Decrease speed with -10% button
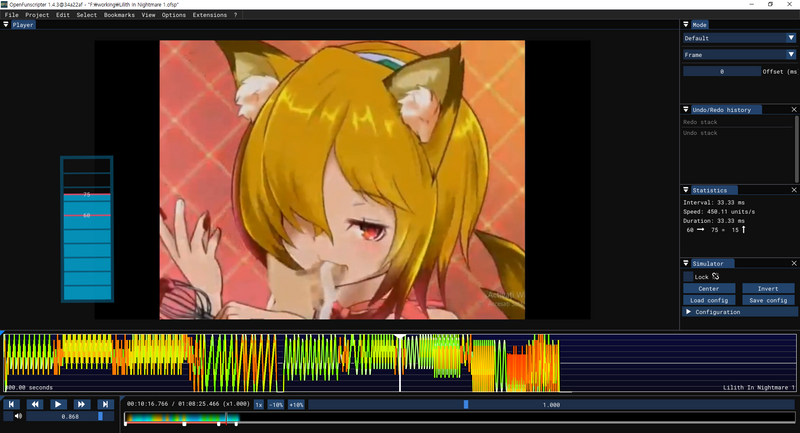Viewport: 800px width, 433px height. tap(276, 404)
